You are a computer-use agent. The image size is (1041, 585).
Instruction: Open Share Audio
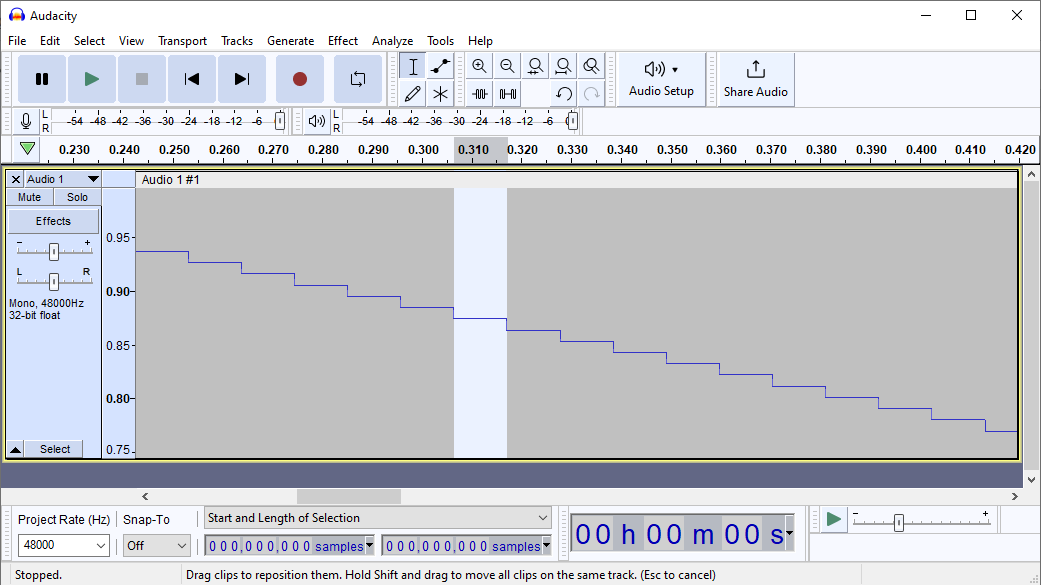pos(756,79)
